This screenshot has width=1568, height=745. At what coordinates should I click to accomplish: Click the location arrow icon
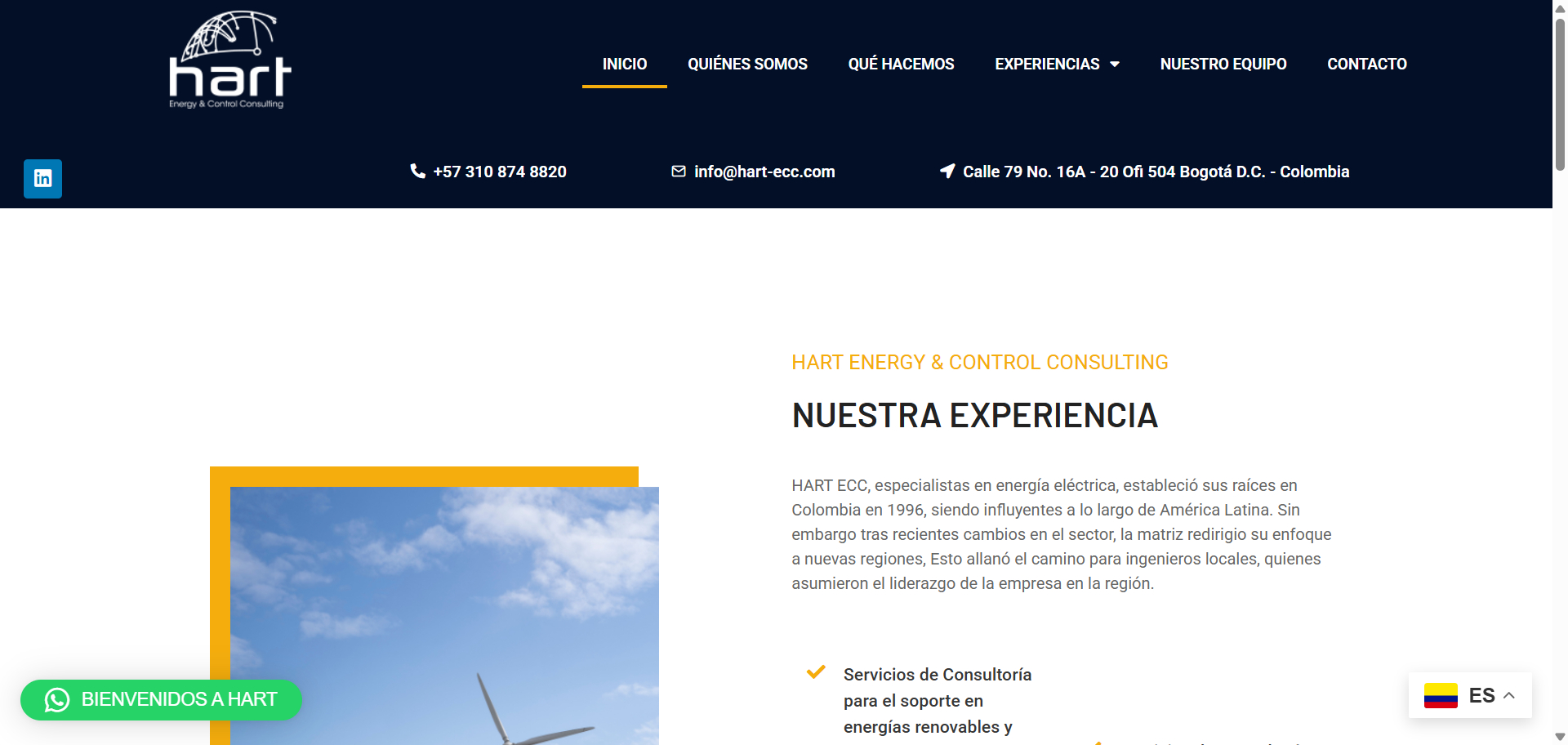click(x=947, y=171)
